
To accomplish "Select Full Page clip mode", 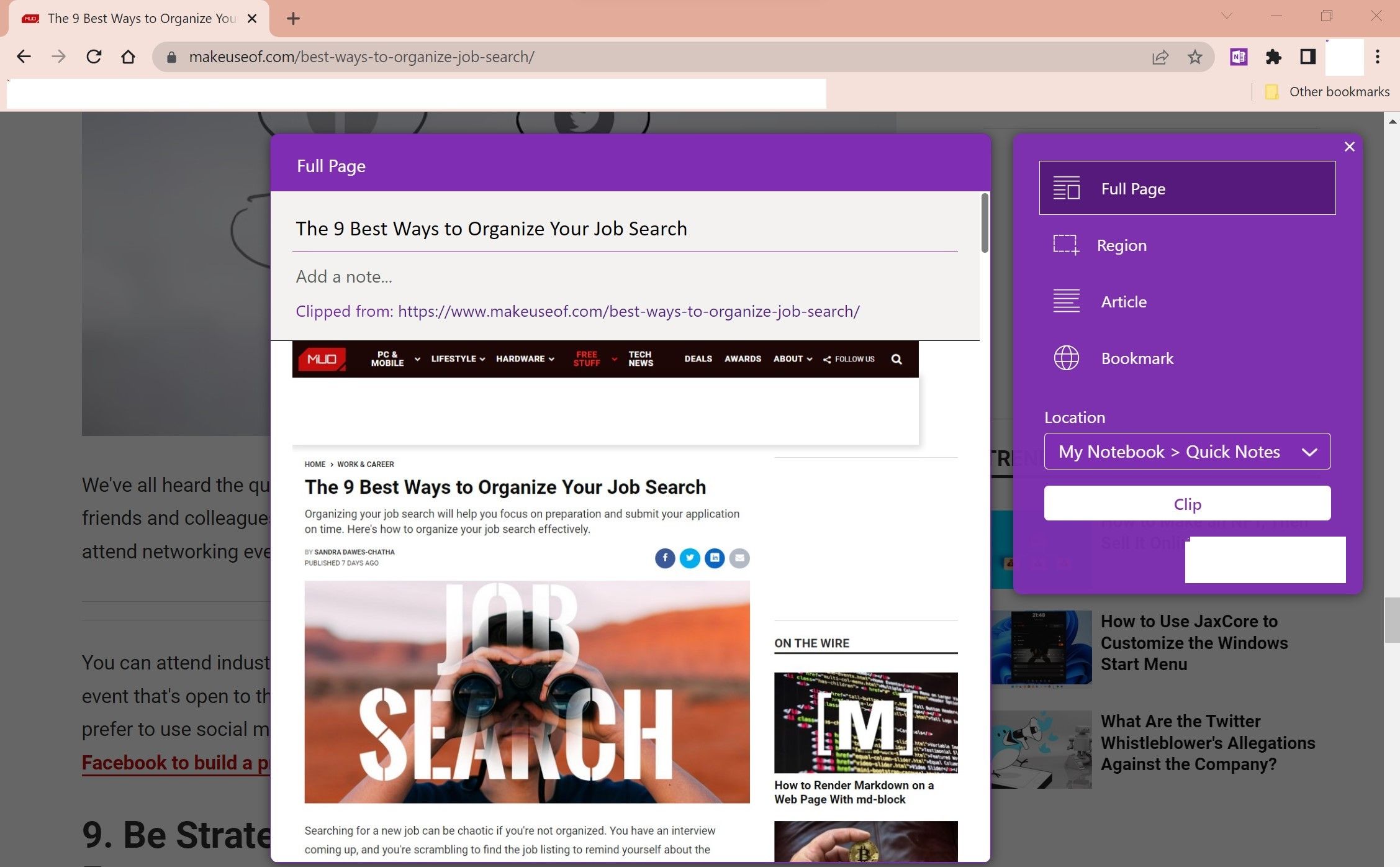I will 1187,188.
